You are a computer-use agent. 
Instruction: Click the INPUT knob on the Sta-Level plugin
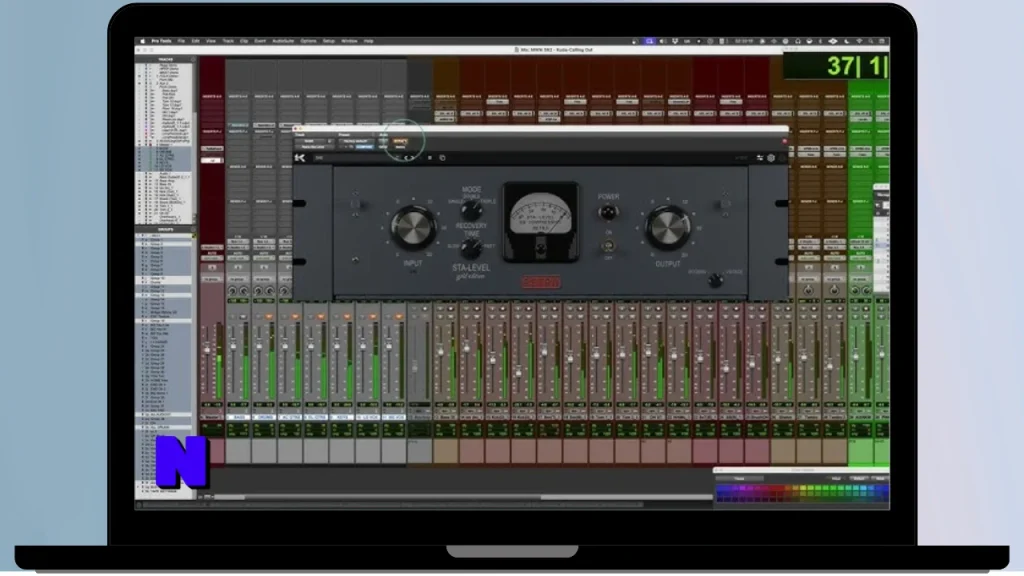(413, 227)
